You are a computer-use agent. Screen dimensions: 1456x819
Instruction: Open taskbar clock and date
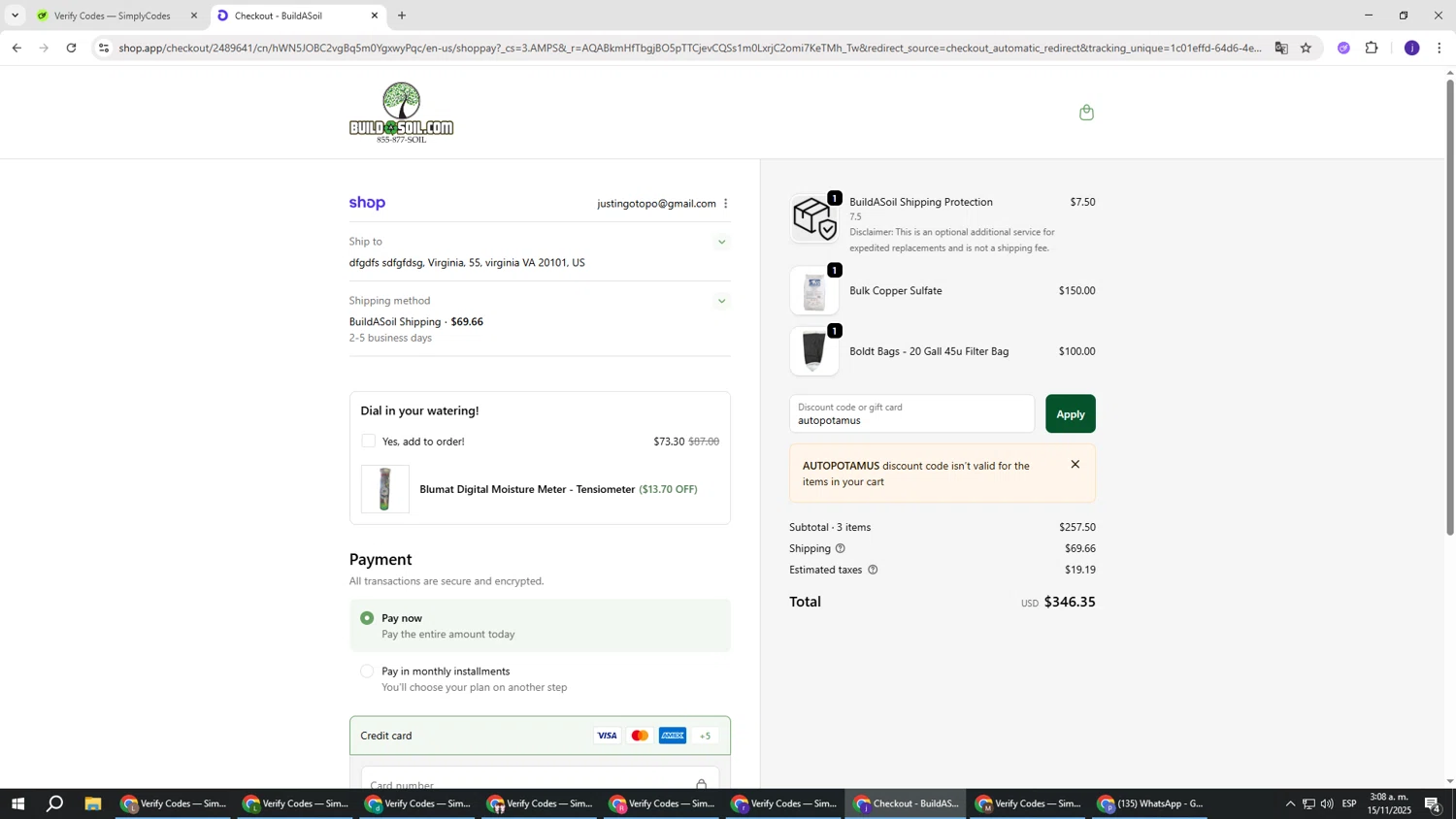[1389, 803]
